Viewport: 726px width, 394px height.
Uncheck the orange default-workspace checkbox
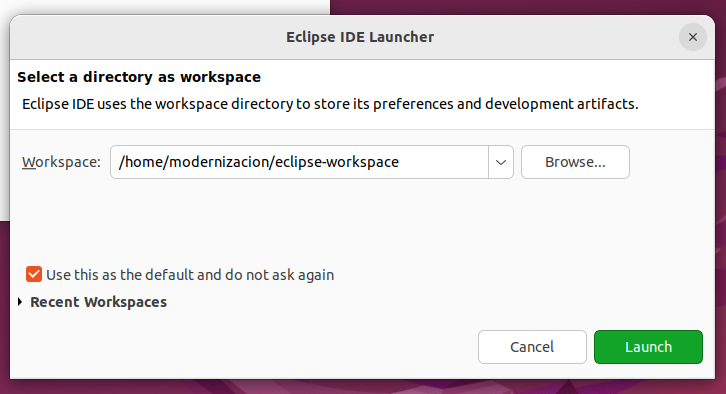coord(34,274)
